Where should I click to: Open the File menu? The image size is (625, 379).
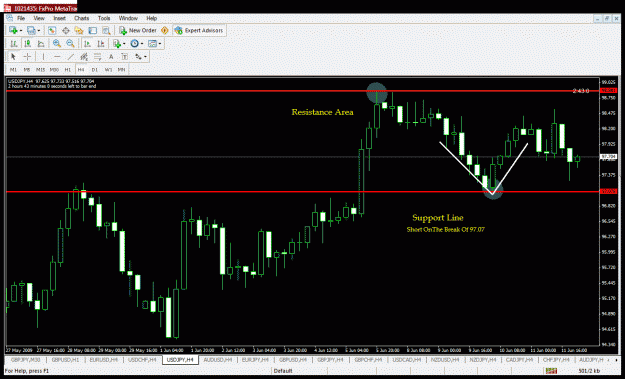tap(21, 18)
